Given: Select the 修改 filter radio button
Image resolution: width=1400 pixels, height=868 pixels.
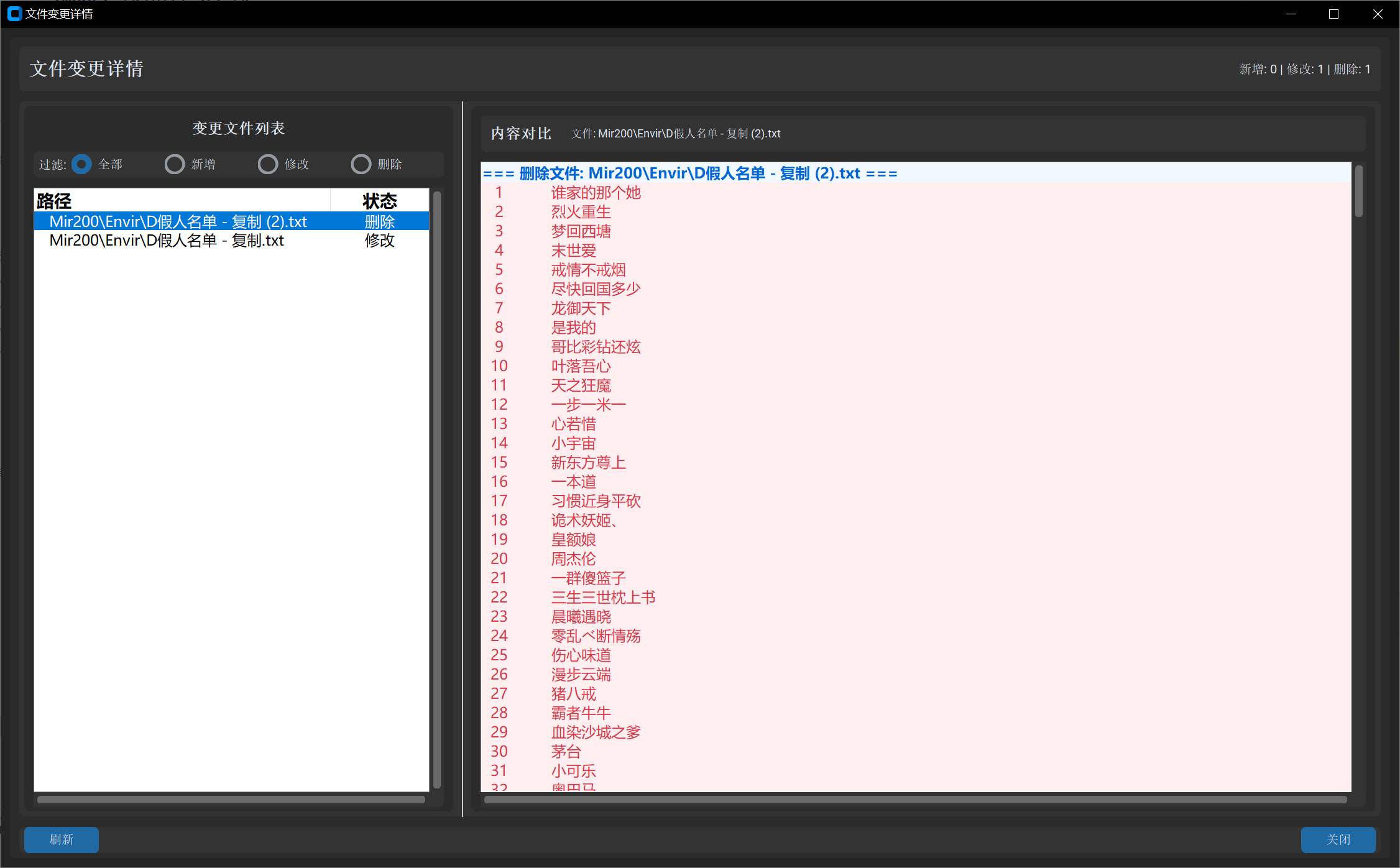Looking at the screenshot, I should coord(268,164).
